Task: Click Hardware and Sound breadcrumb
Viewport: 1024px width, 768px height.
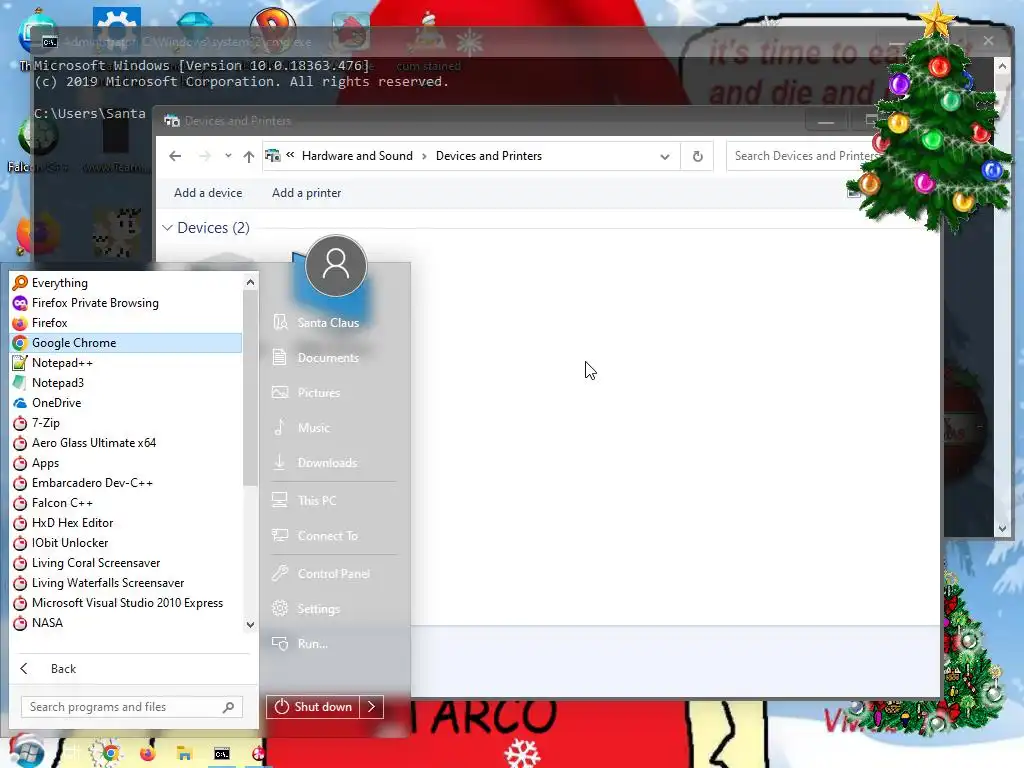Action: click(x=357, y=156)
